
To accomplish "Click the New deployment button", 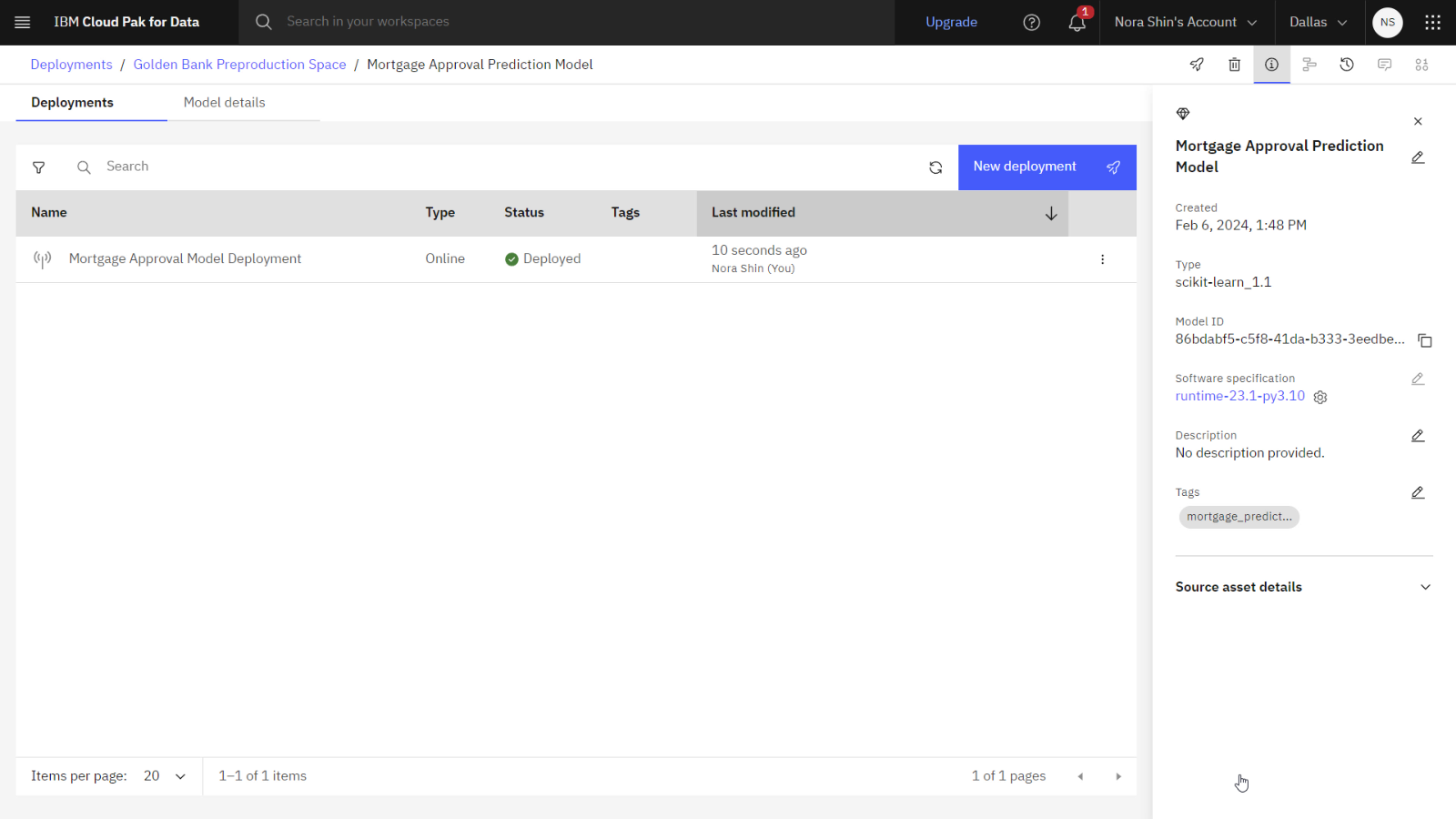I will coord(1046,167).
